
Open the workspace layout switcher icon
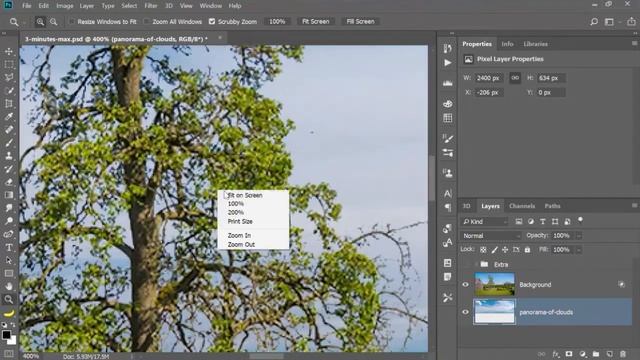pos(609,22)
